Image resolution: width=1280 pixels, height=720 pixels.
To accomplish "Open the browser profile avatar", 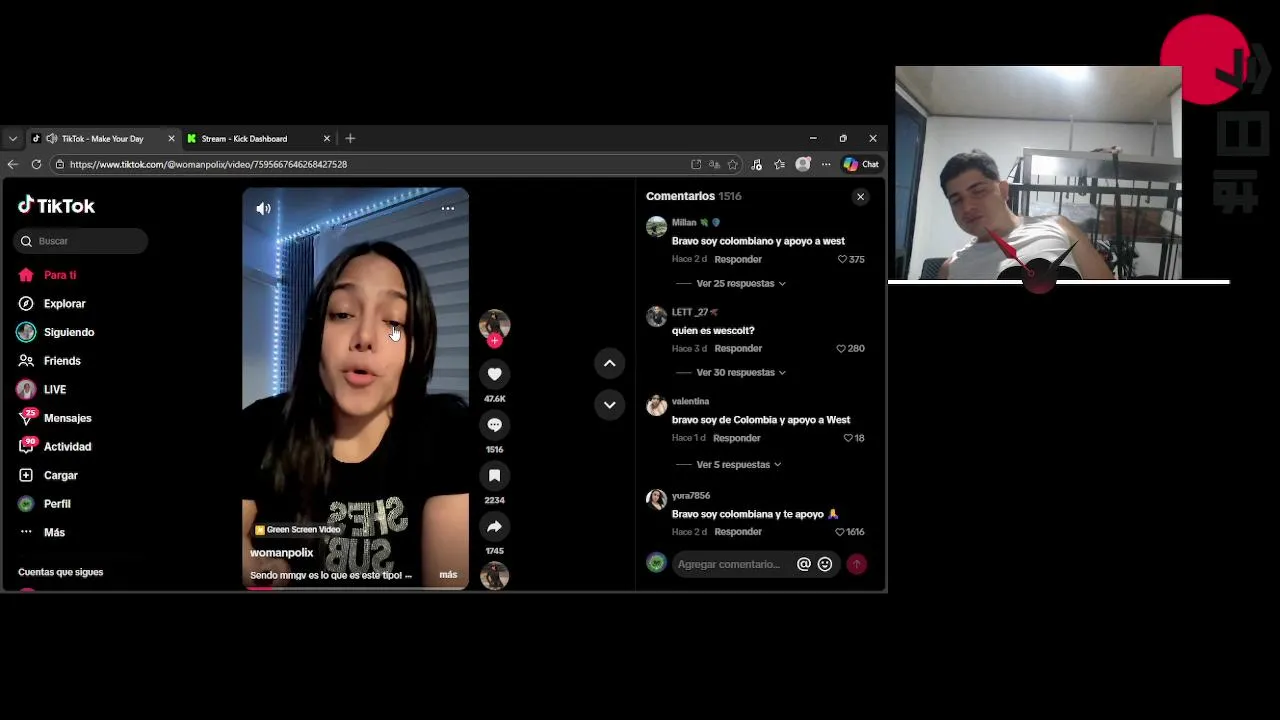I will coord(802,165).
